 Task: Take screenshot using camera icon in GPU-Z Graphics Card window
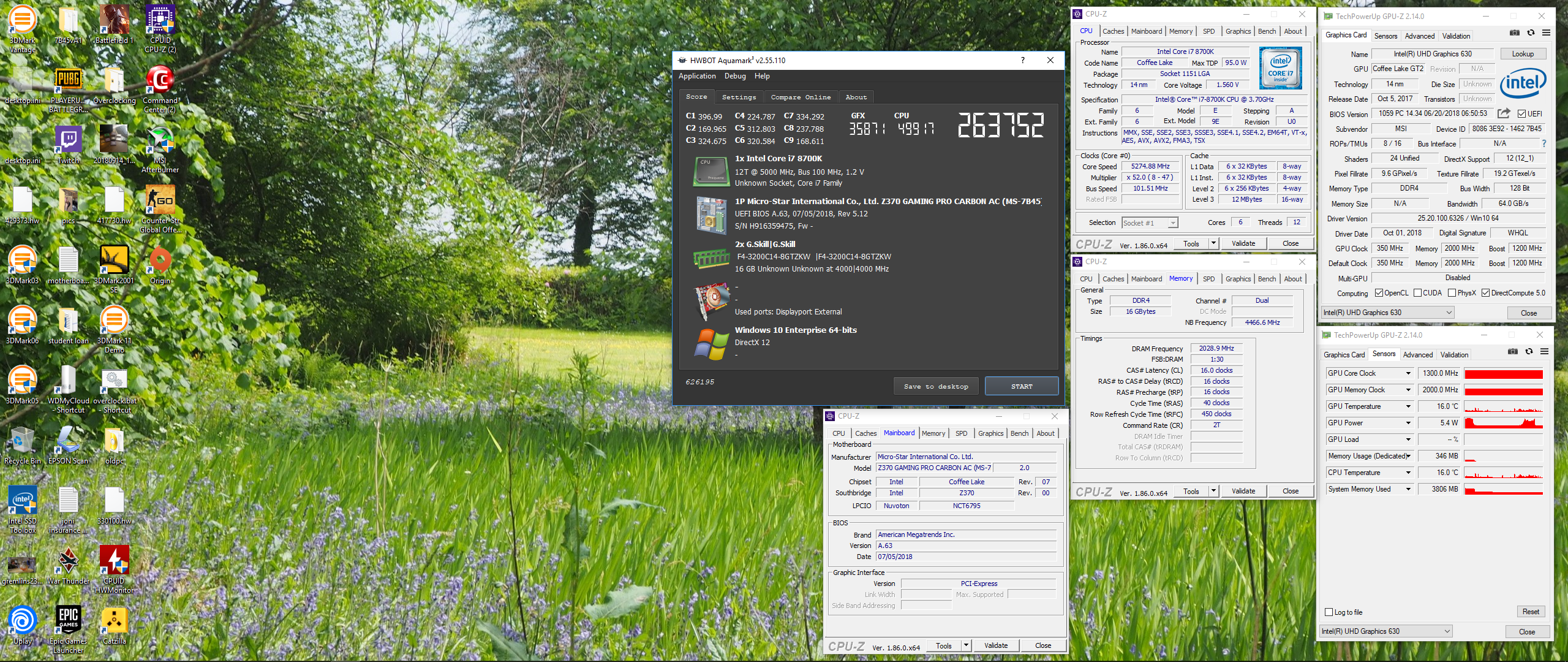pos(1514,32)
